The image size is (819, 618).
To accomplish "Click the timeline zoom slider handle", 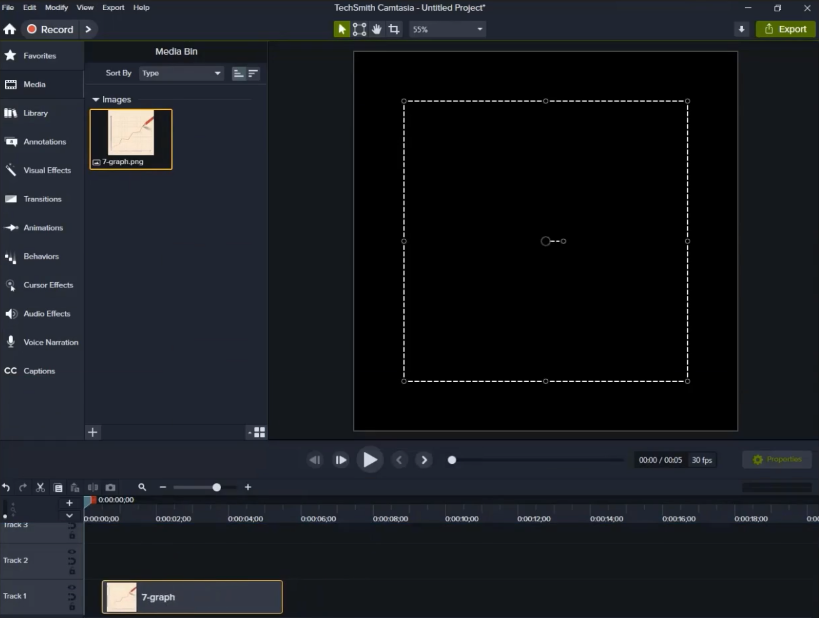I will 217,487.
